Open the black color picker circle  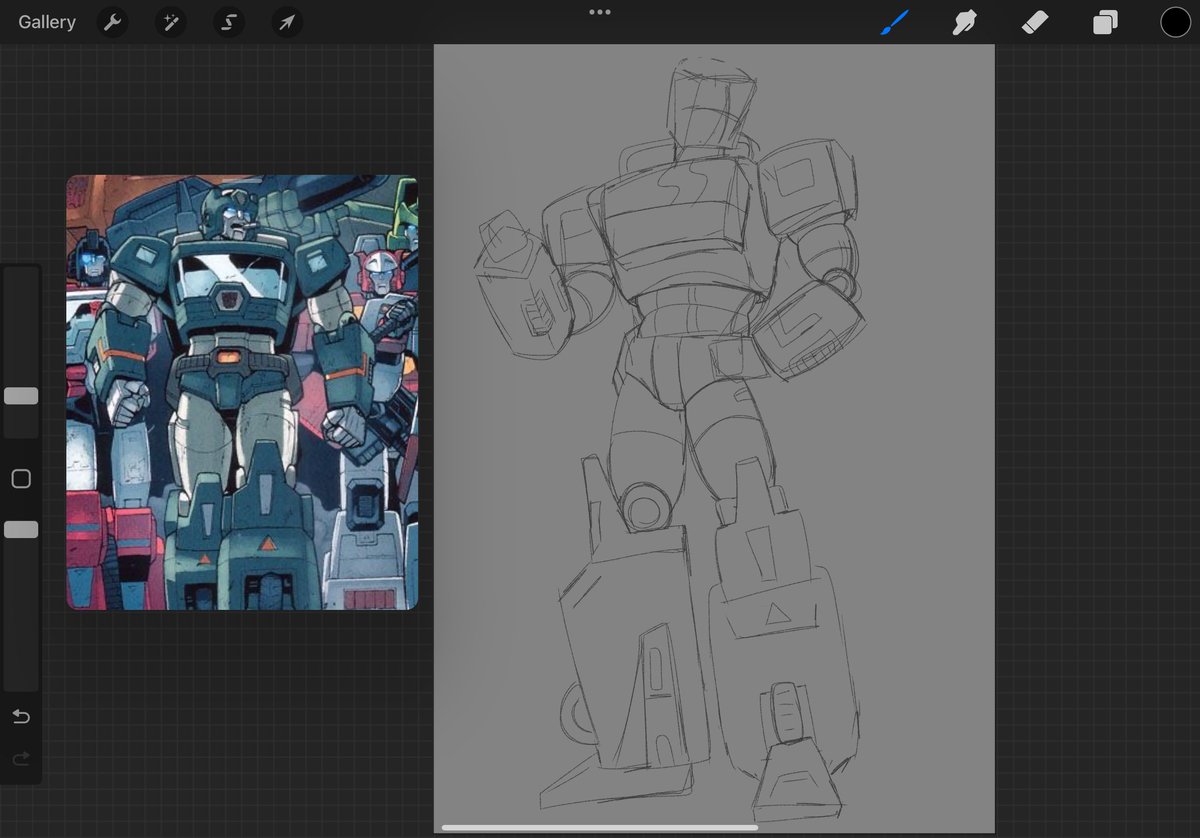[1175, 22]
